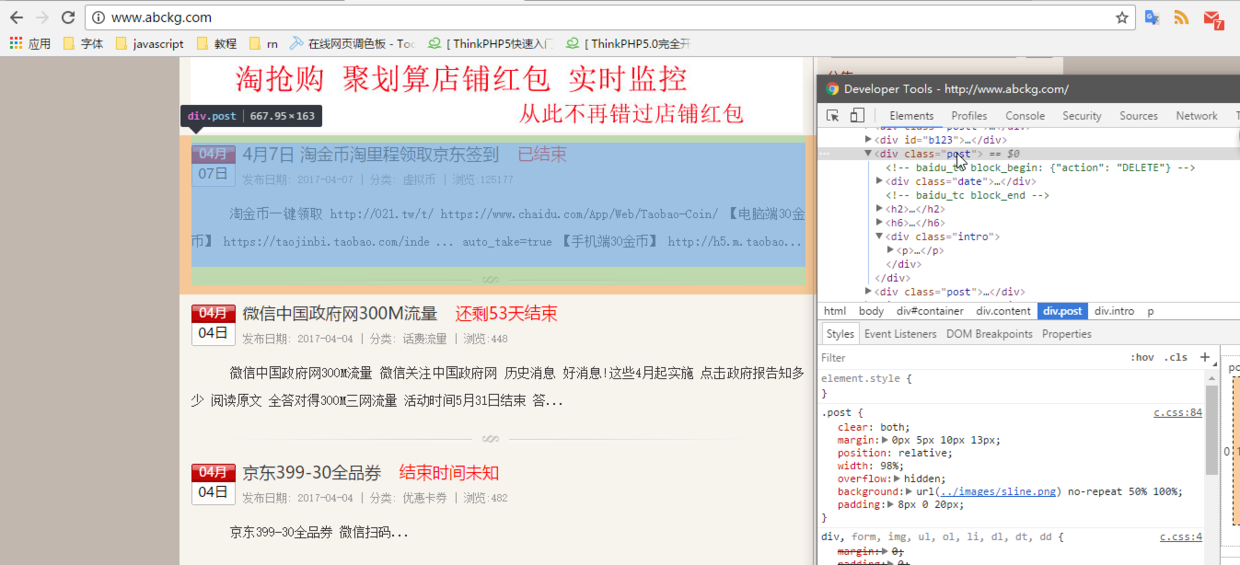Select the DOM Breakpoints sidebar tab

click(x=989, y=334)
